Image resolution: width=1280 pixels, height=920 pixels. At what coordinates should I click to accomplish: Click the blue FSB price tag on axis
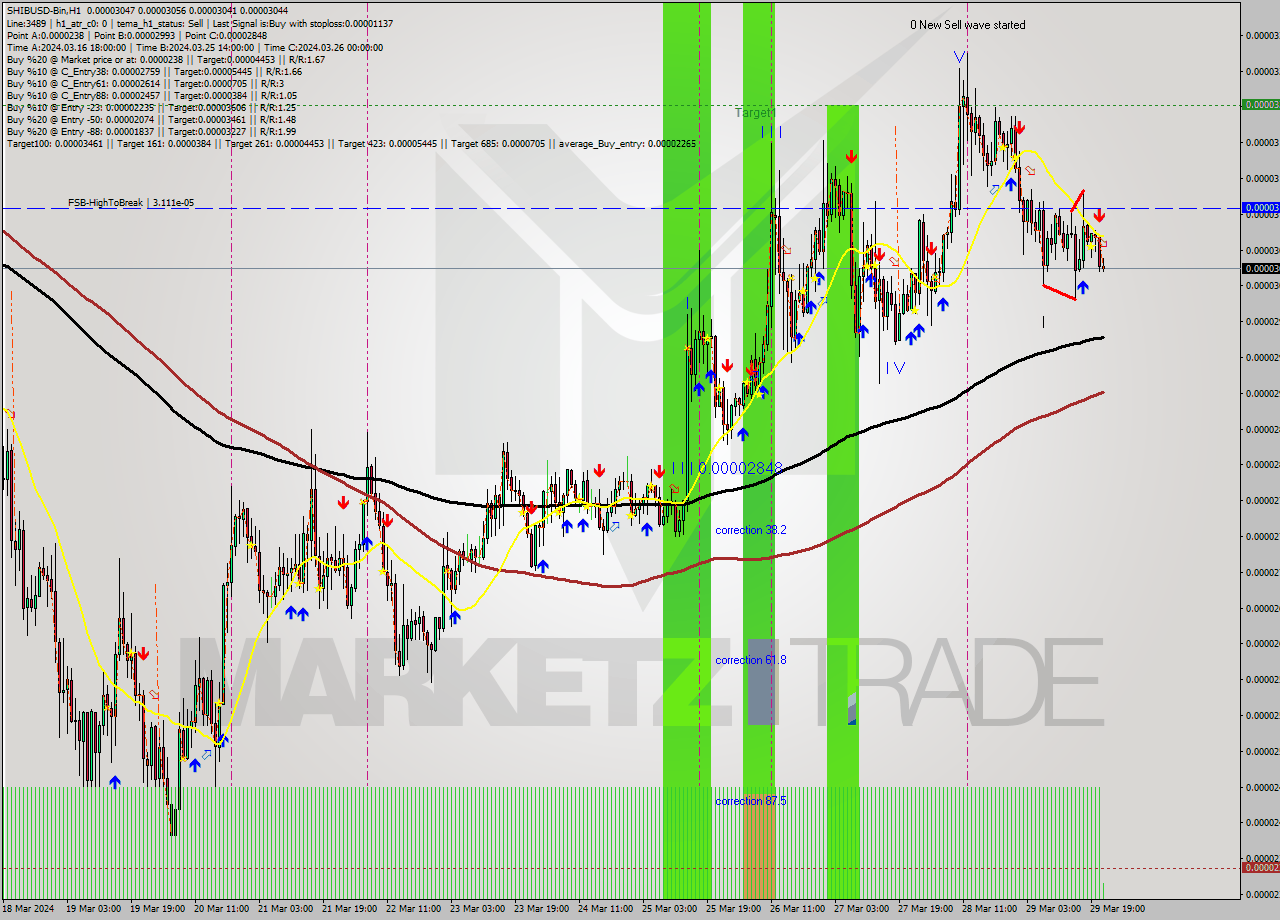tap(1260, 208)
